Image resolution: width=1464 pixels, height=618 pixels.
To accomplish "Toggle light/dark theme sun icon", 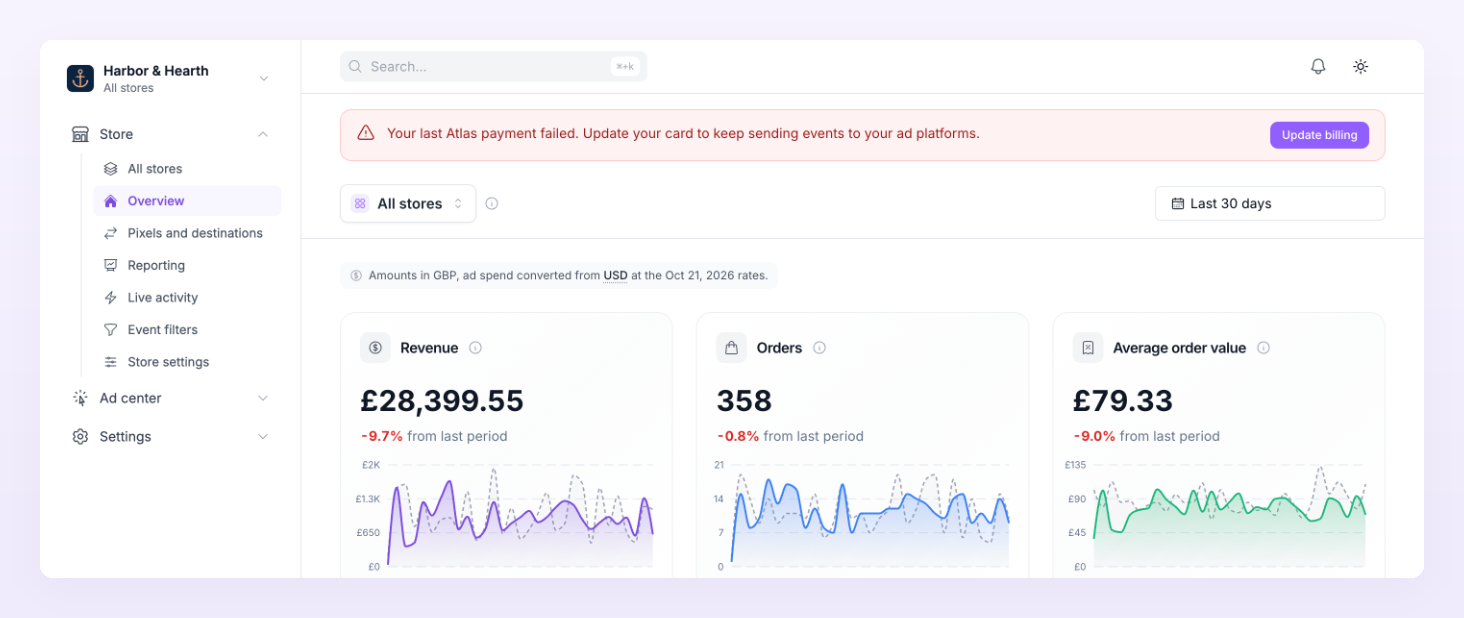I will coord(1360,67).
